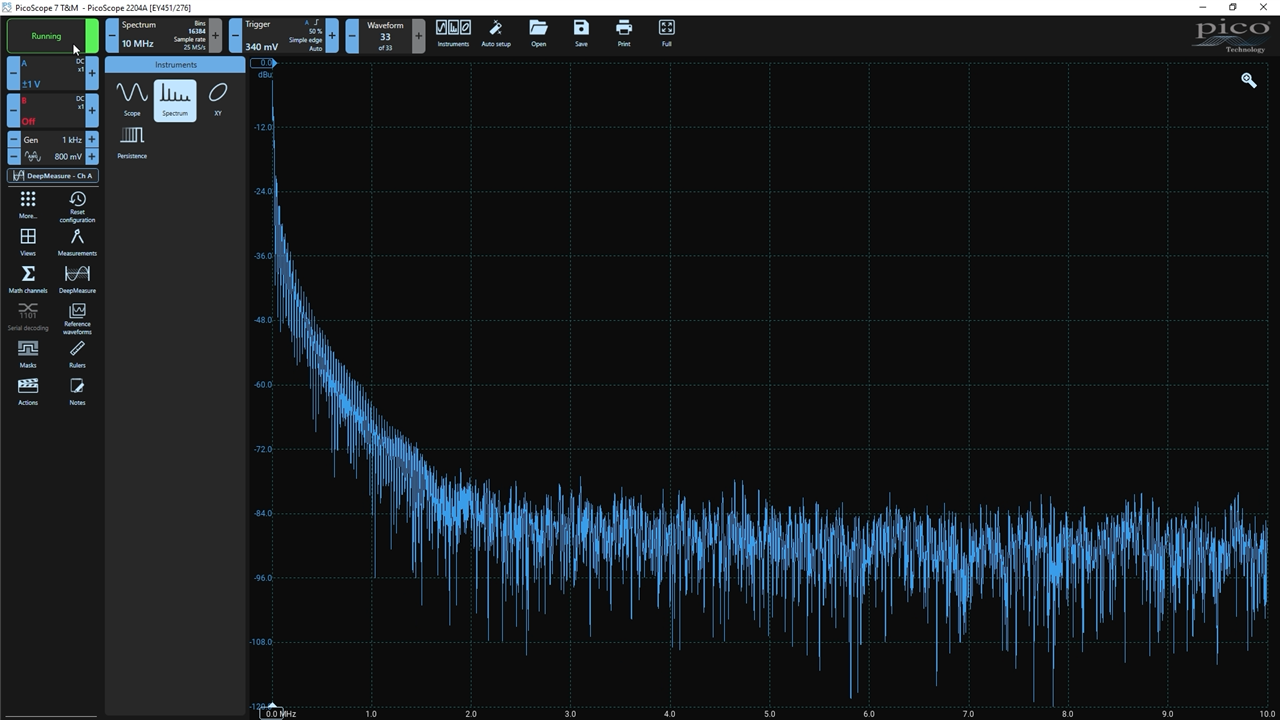Select the Persistence instrument
1280x720 pixels.
132,142
